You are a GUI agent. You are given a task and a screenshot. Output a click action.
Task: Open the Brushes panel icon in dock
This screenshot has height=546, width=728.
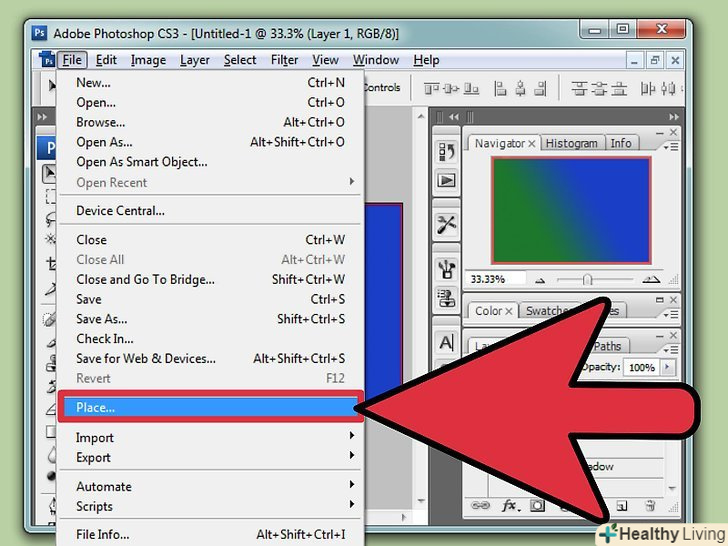click(x=446, y=269)
